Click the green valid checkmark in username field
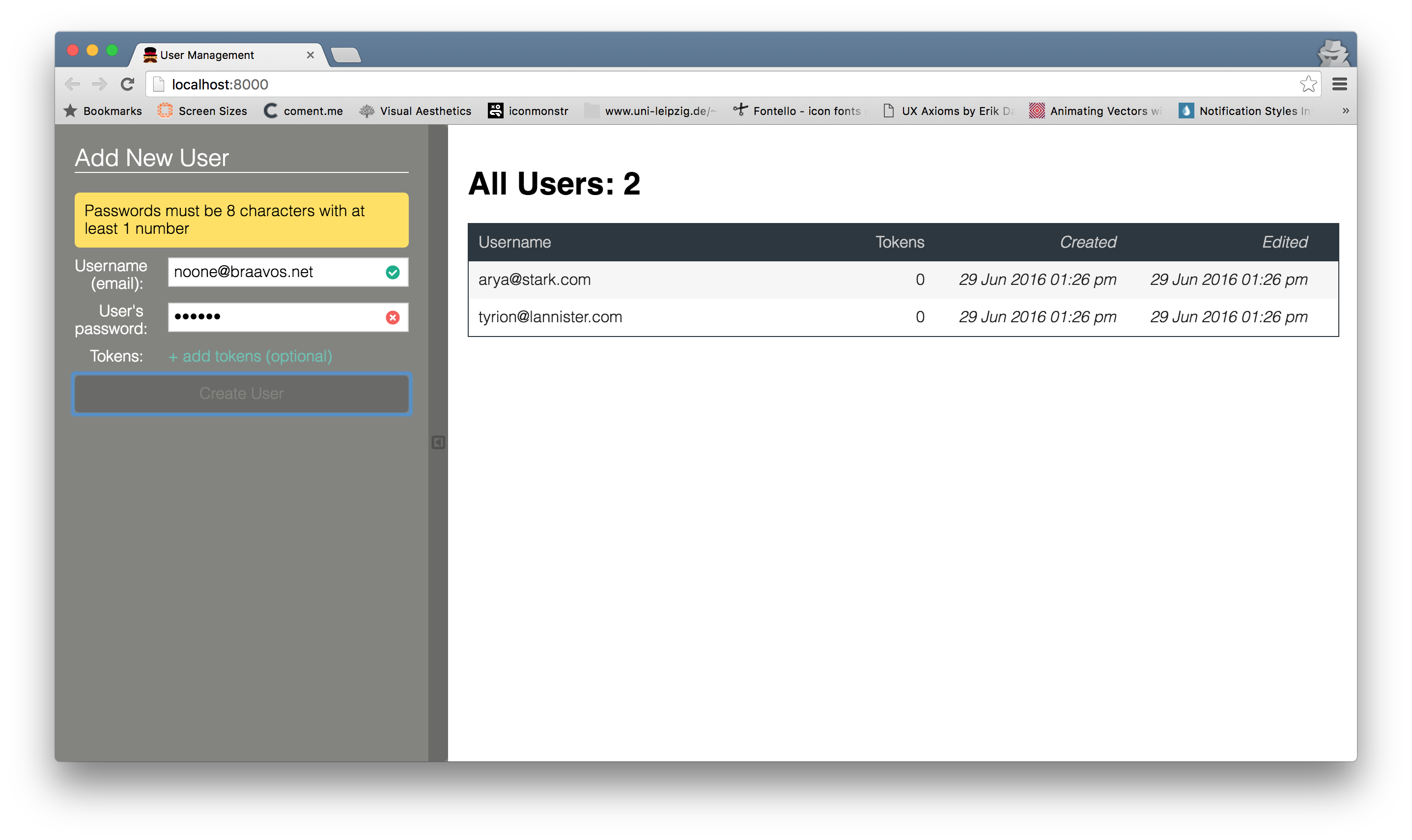Viewport: 1412px width, 840px height. point(392,272)
